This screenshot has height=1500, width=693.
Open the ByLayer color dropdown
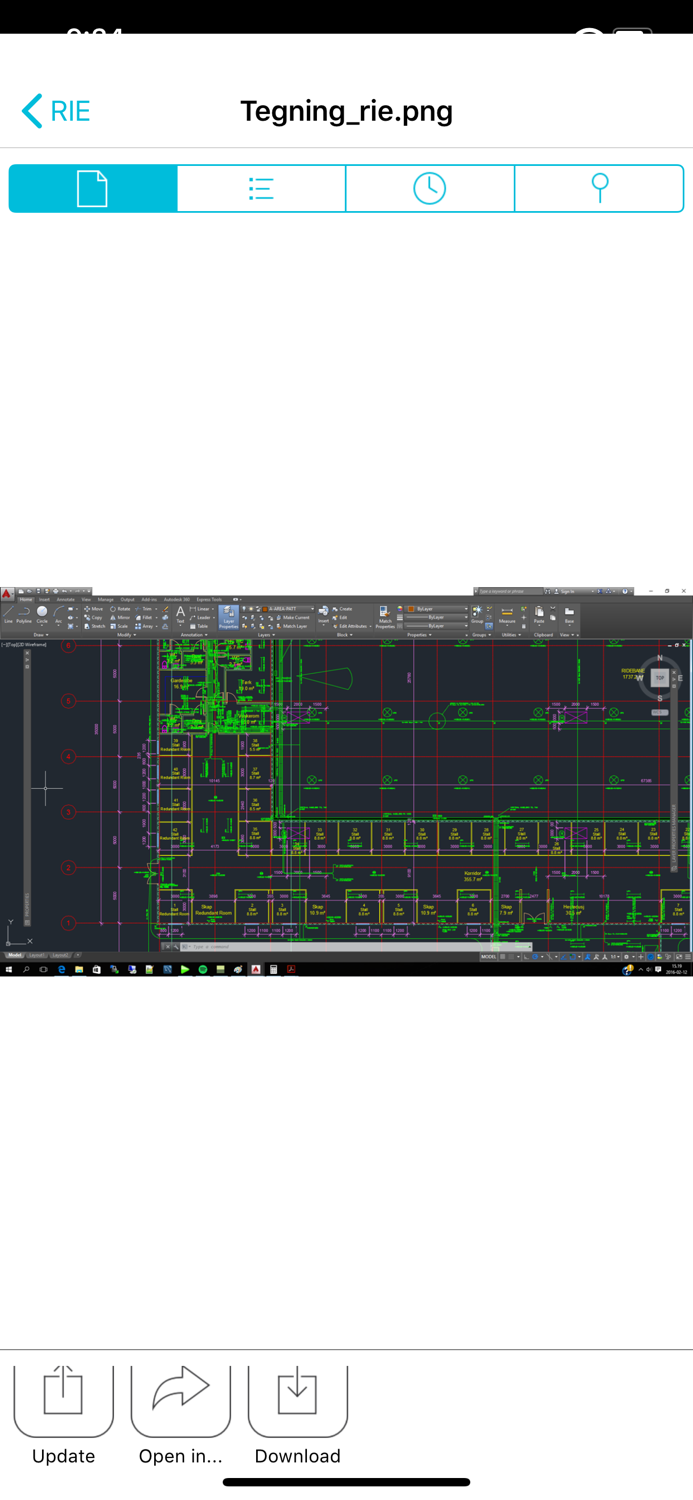coord(437,608)
